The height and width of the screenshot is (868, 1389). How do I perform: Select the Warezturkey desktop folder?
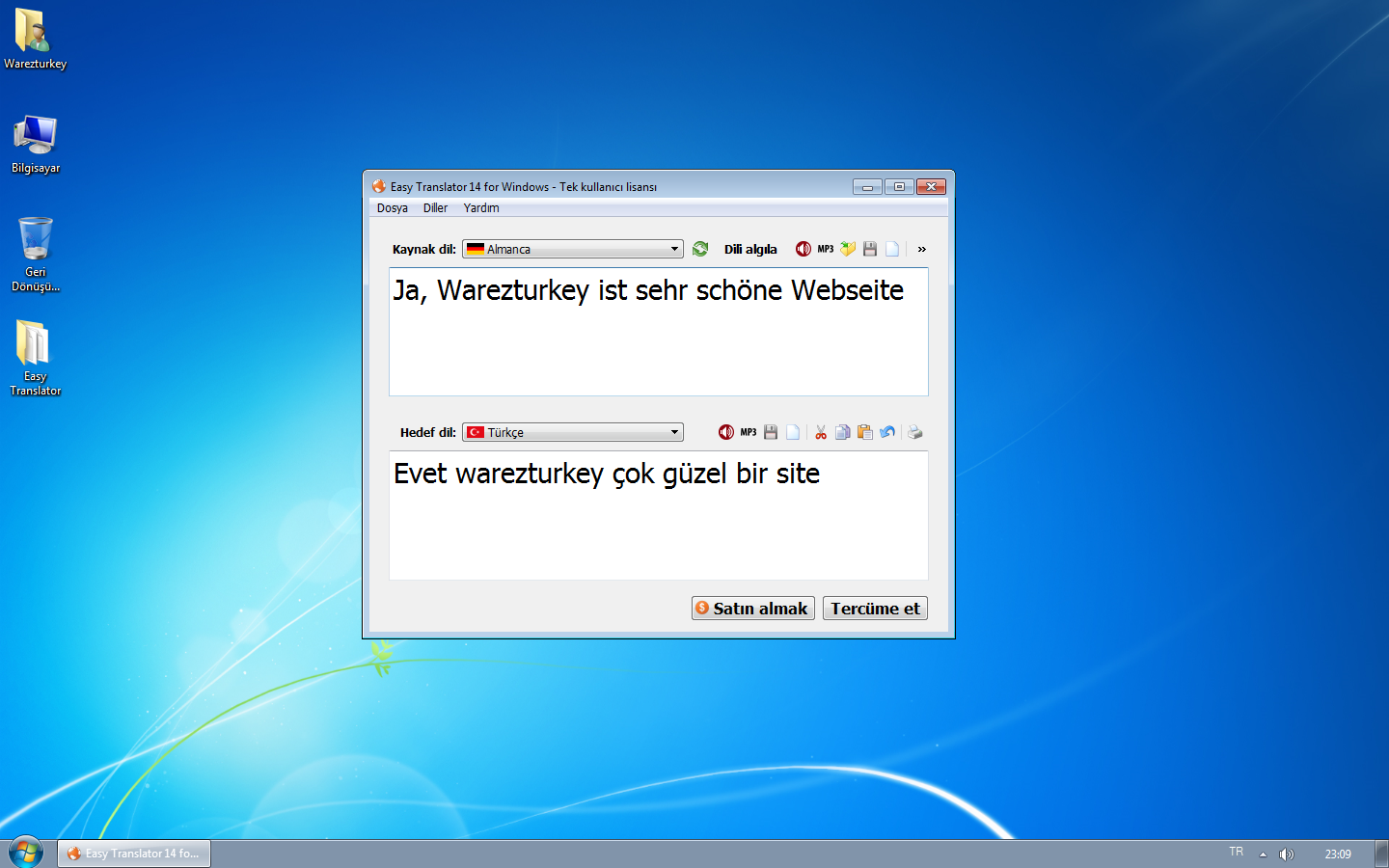[x=36, y=39]
